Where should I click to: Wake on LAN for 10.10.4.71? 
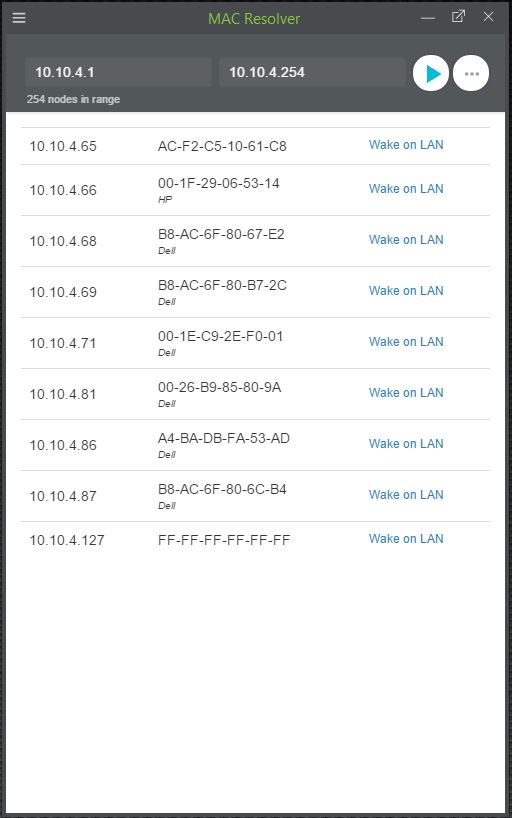click(406, 342)
